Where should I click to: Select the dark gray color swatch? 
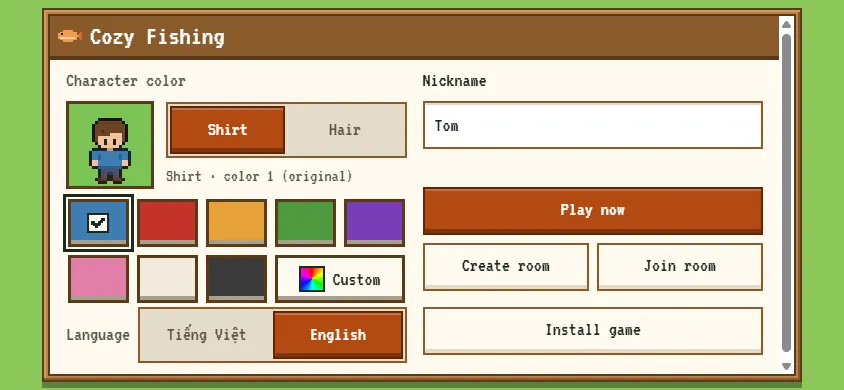pyautogui.click(x=236, y=279)
